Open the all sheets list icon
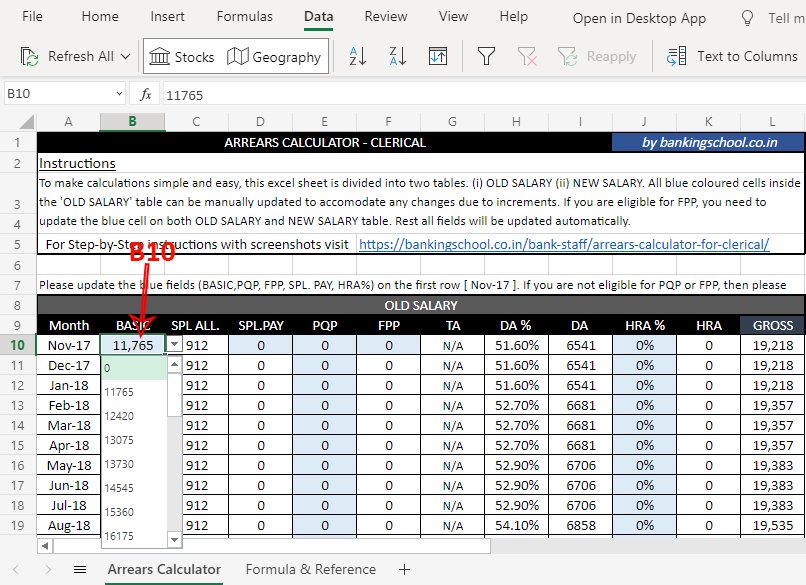The width and height of the screenshot is (806, 585). pyautogui.click(x=80, y=569)
